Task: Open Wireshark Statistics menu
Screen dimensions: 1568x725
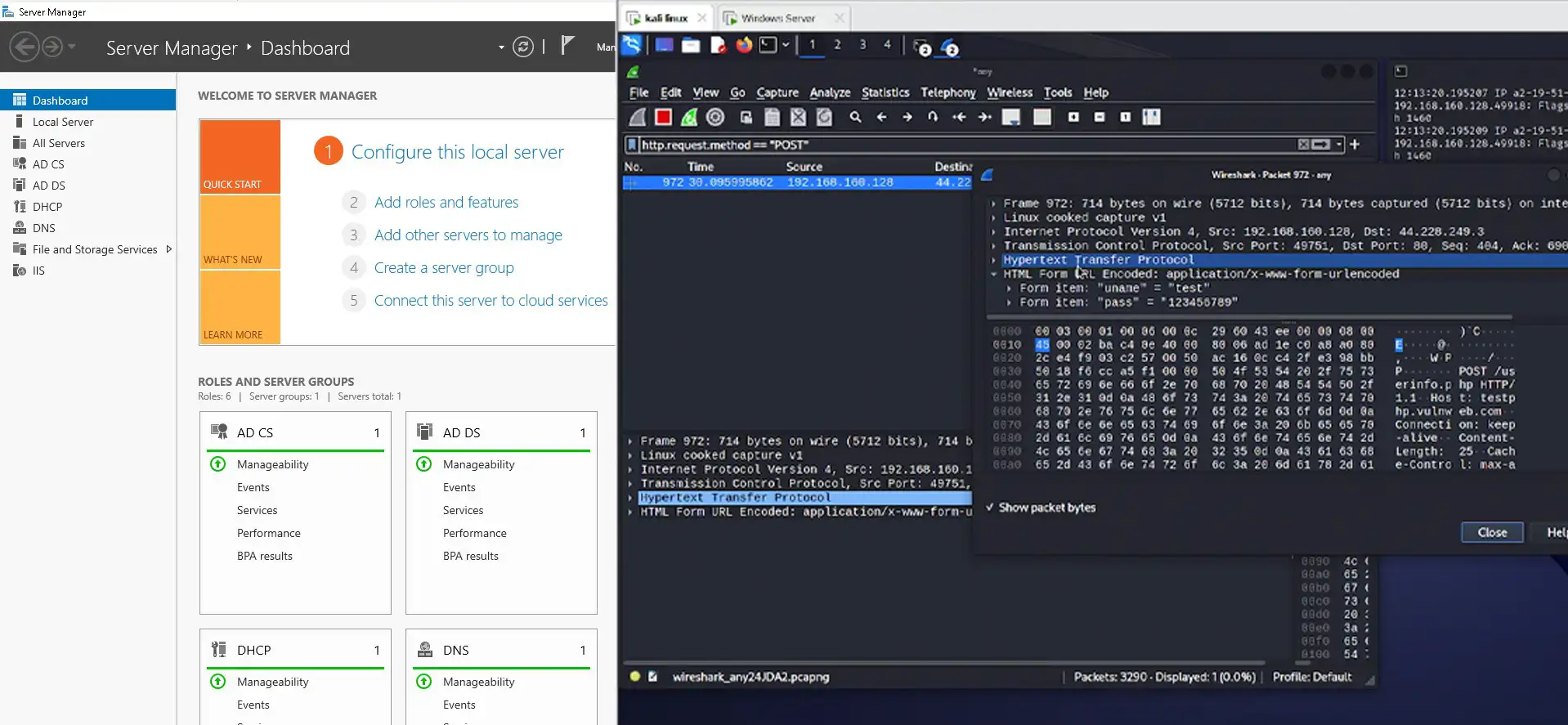Action: click(x=885, y=92)
